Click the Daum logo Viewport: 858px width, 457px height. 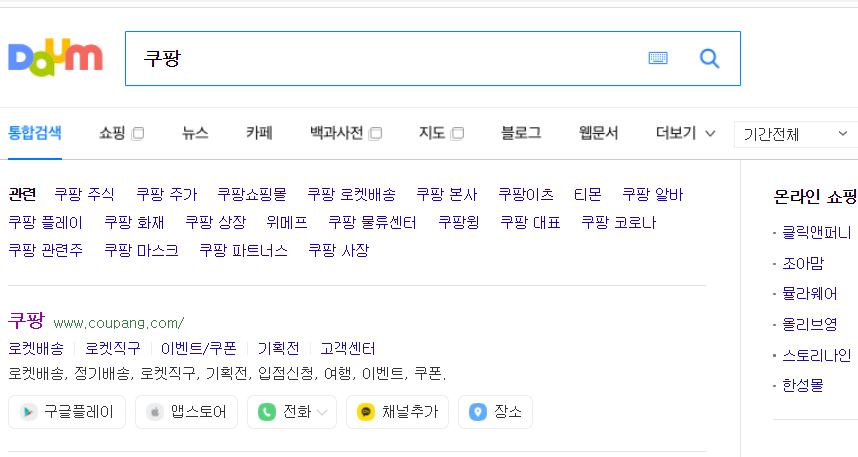(x=55, y=57)
